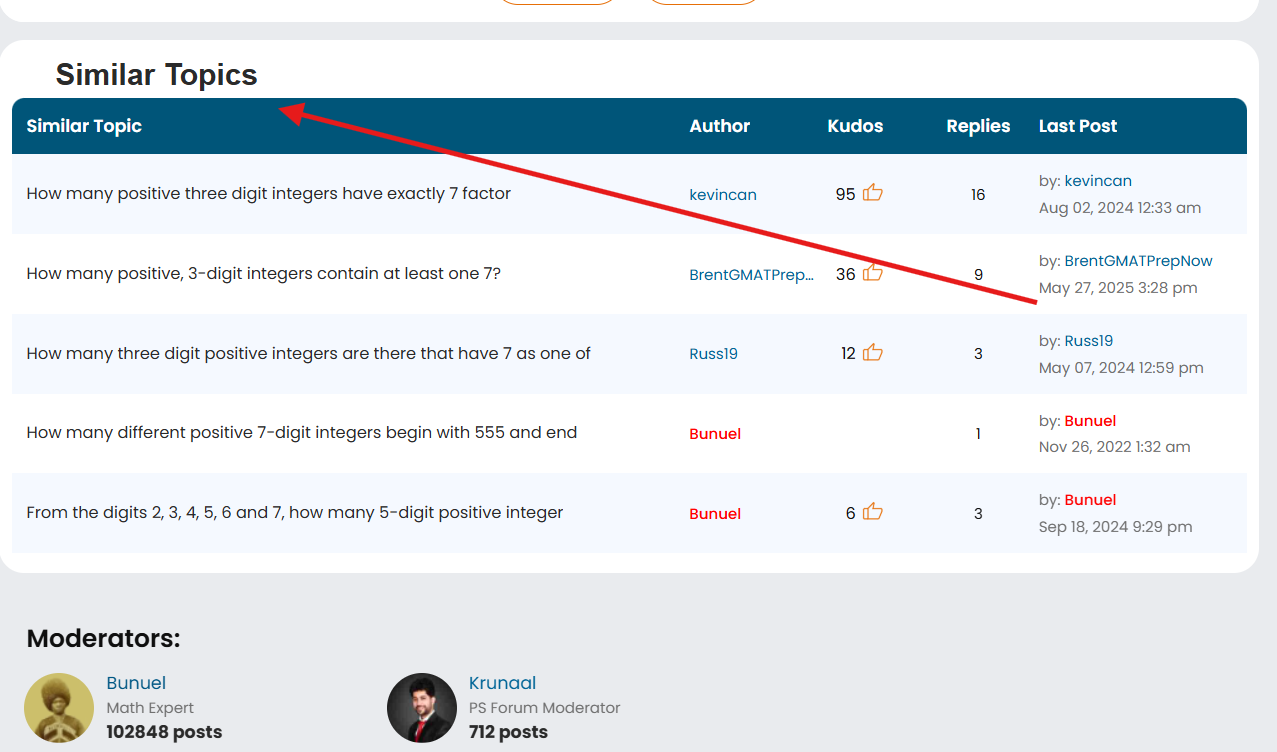
Task: Give kudos to Russ19's topic via thumbs-up
Action: [872, 353]
